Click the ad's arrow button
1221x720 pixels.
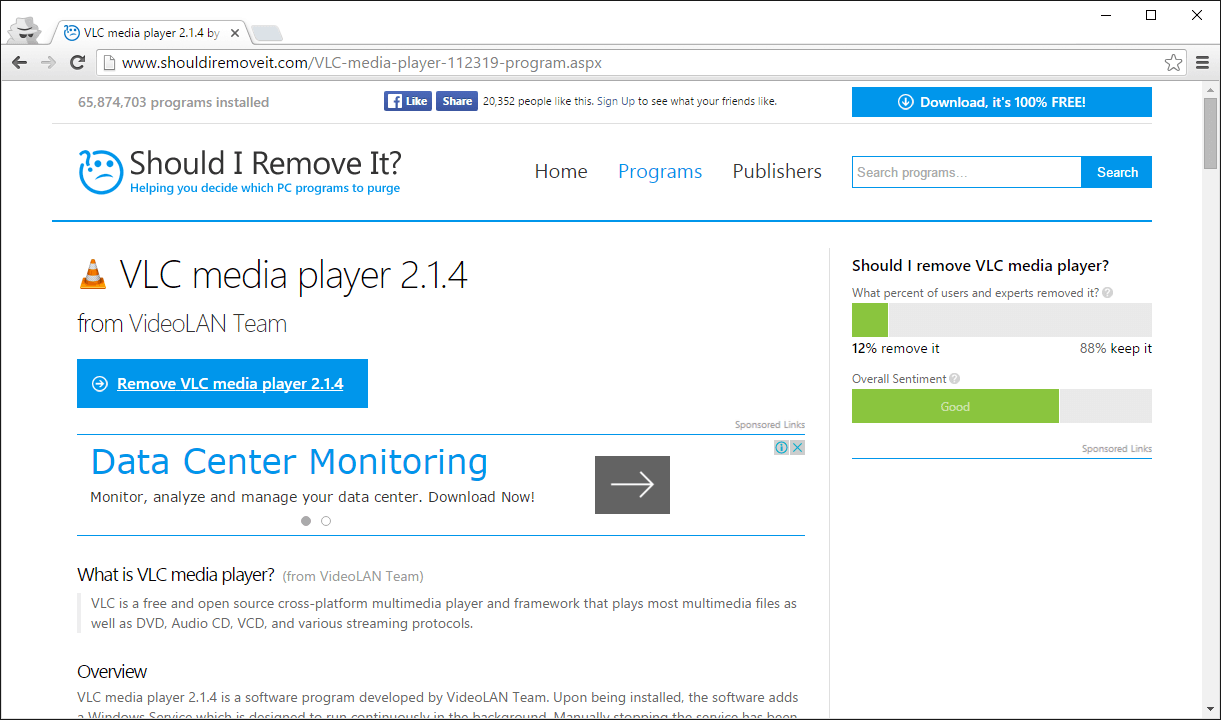(632, 485)
